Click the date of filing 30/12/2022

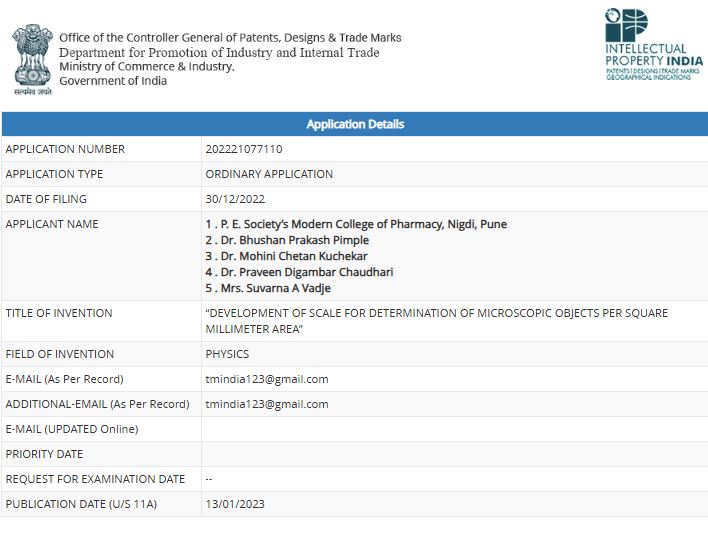(x=235, y=199)
